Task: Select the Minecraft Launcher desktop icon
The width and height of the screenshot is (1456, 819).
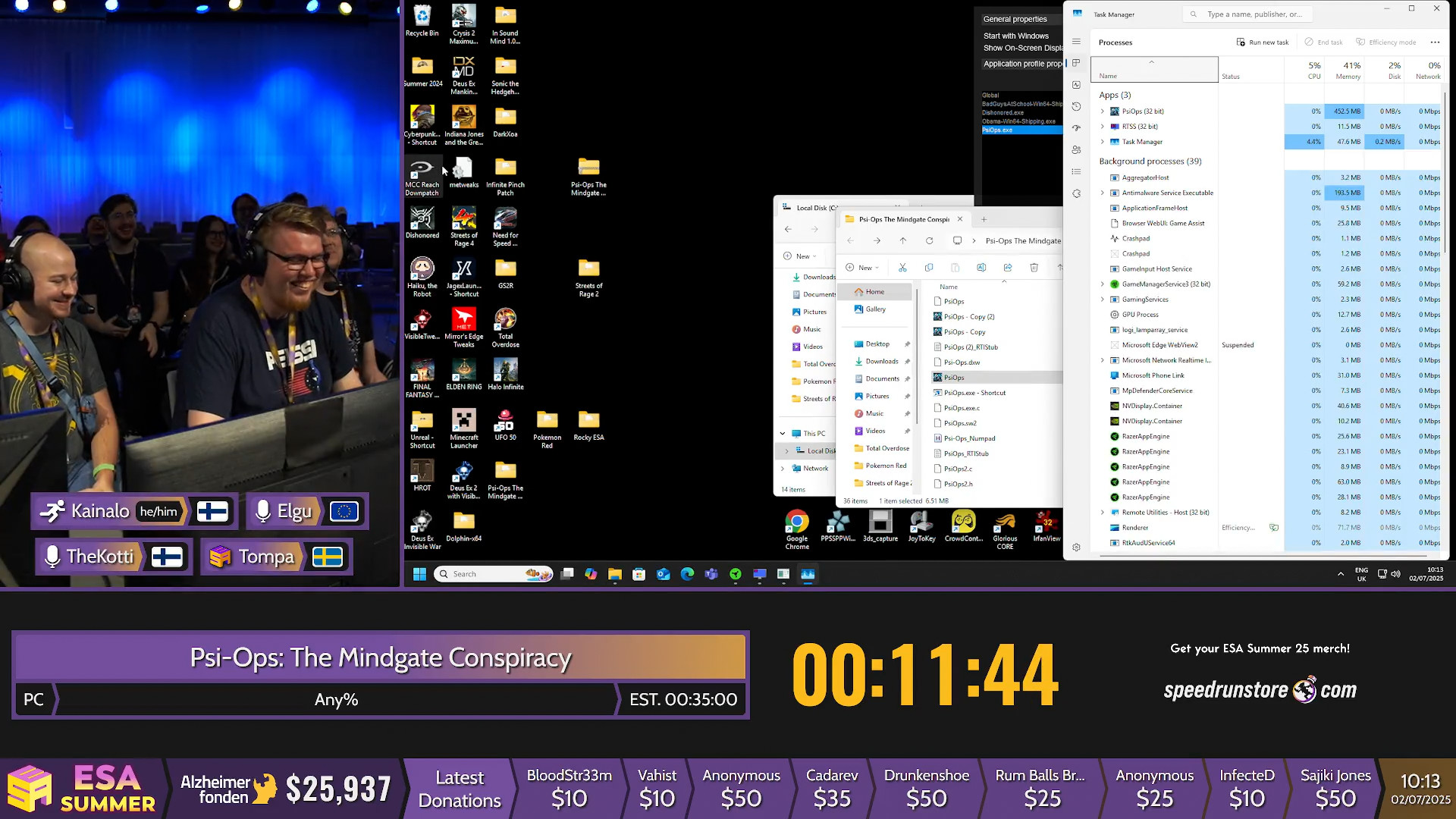Action: 464,429
